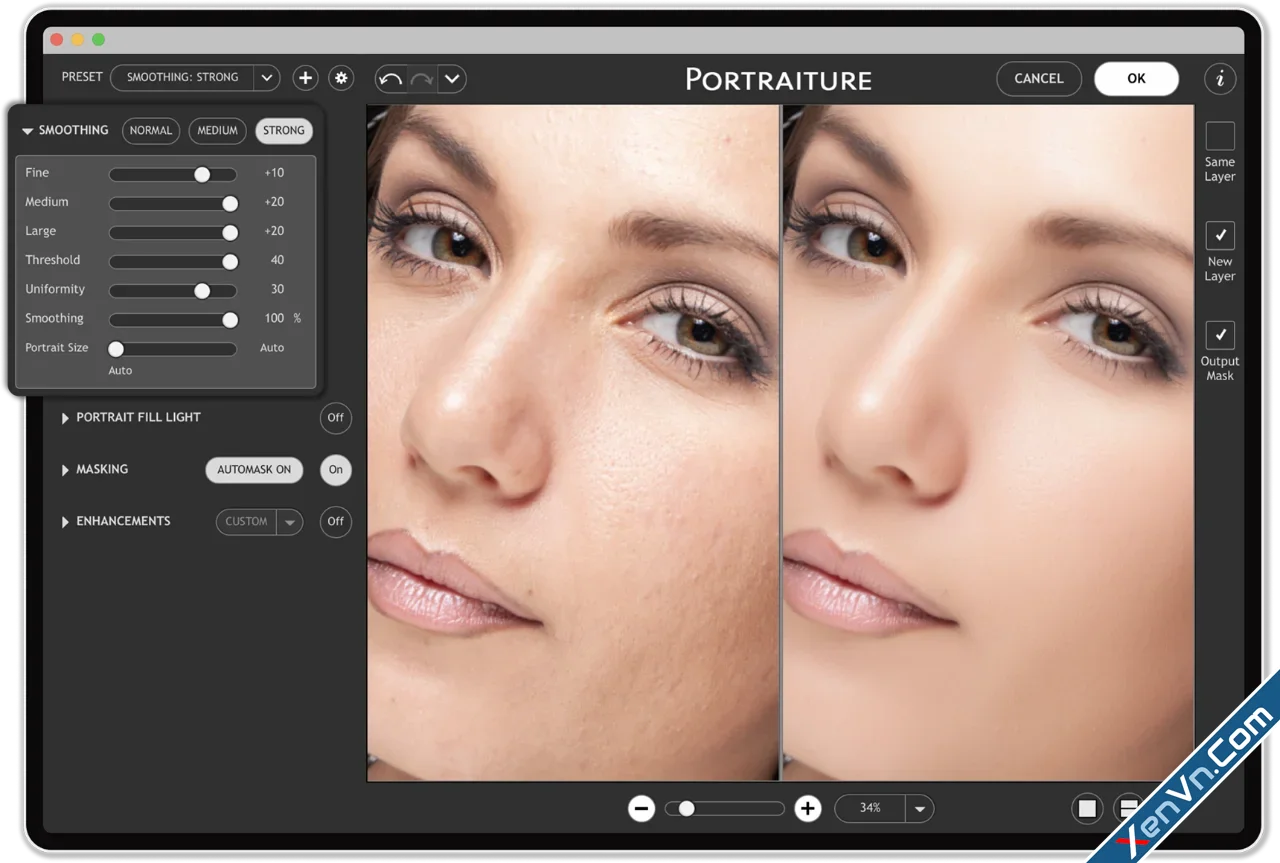Select the Normal smoothing preset
This screenshot has width=1280, height=863.
[151, 130]
